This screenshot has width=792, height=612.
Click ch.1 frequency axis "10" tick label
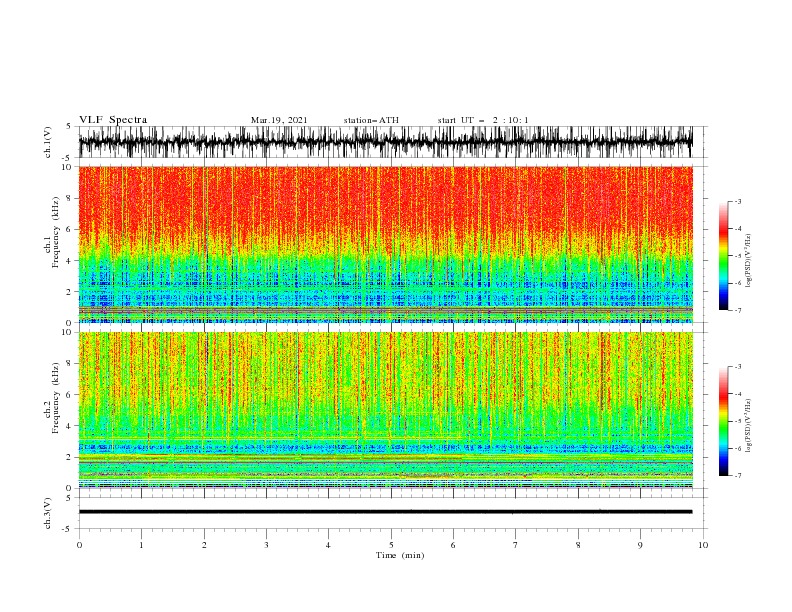pyautogui.click(x=68, y=167)
